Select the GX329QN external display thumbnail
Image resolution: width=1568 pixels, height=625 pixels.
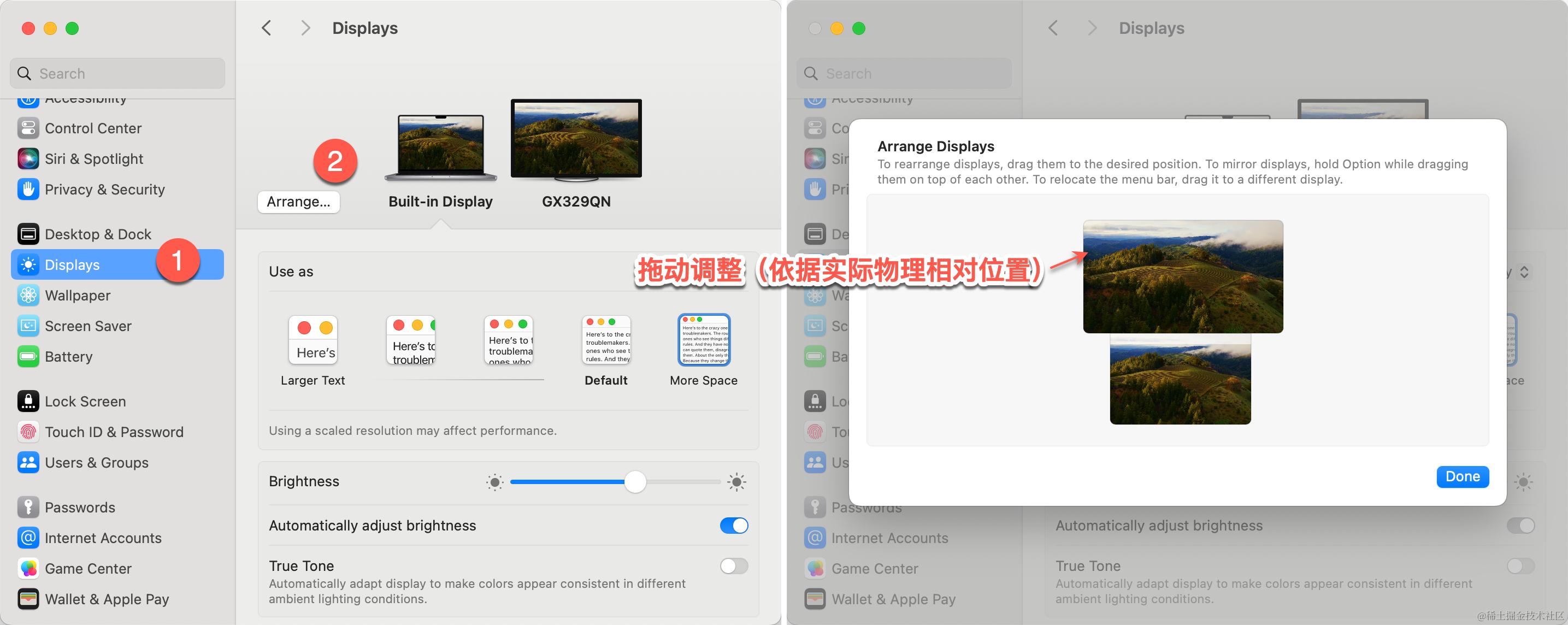[x=576, y=139]
